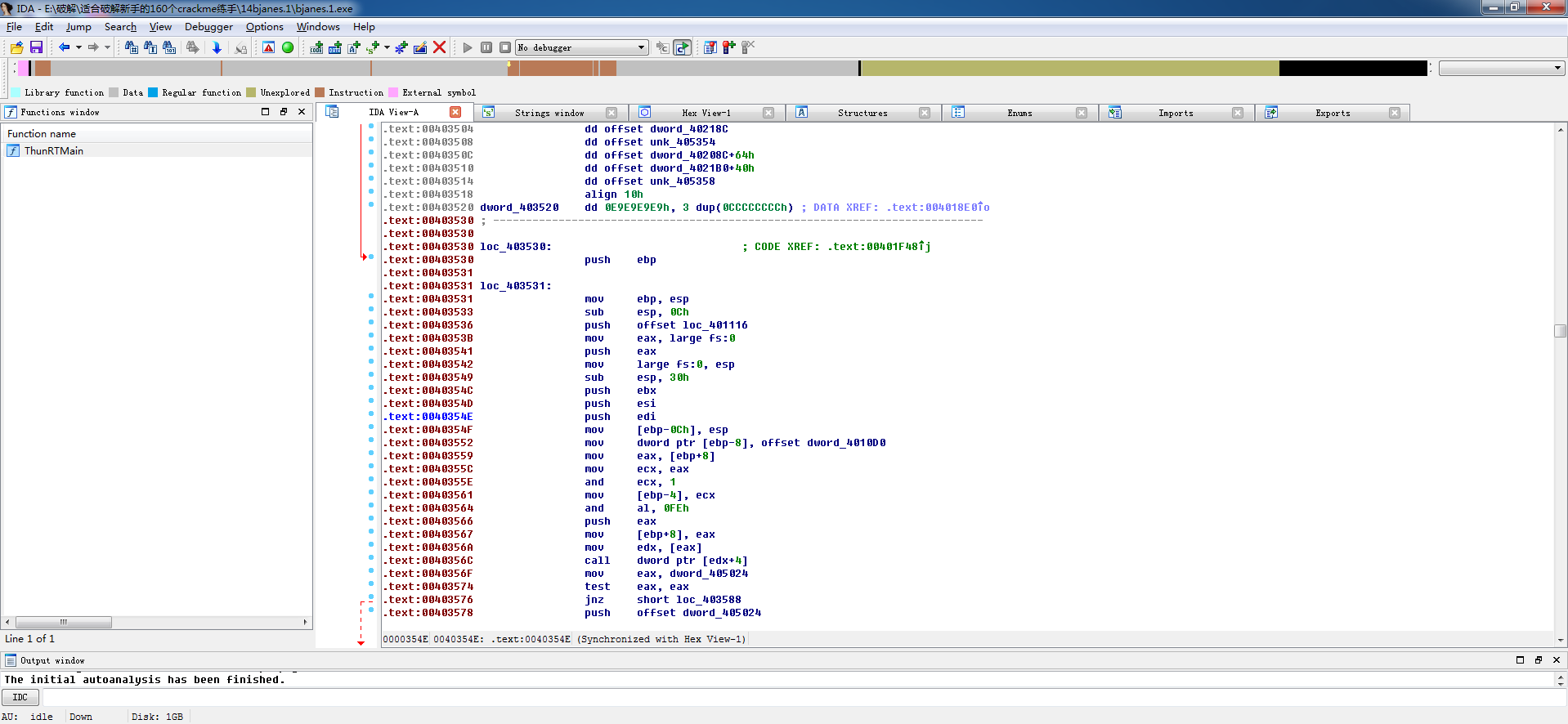Click the IDC button in output window
The height and width of the screenshot is (724, 1568).
(20, 697)
